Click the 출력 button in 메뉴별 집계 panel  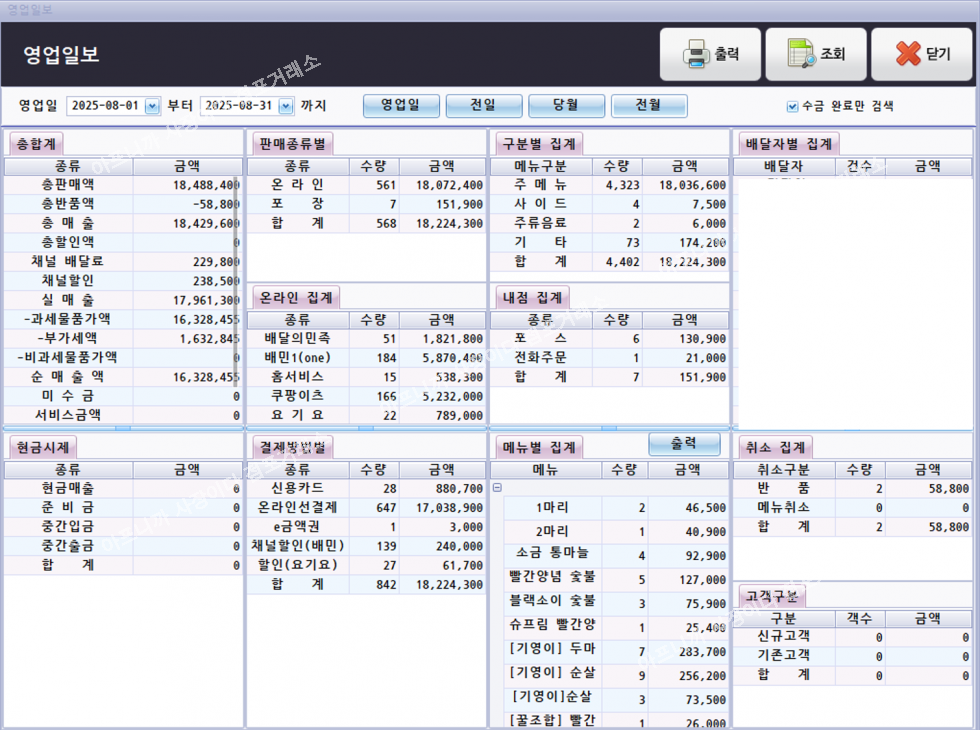pos(684,444)
